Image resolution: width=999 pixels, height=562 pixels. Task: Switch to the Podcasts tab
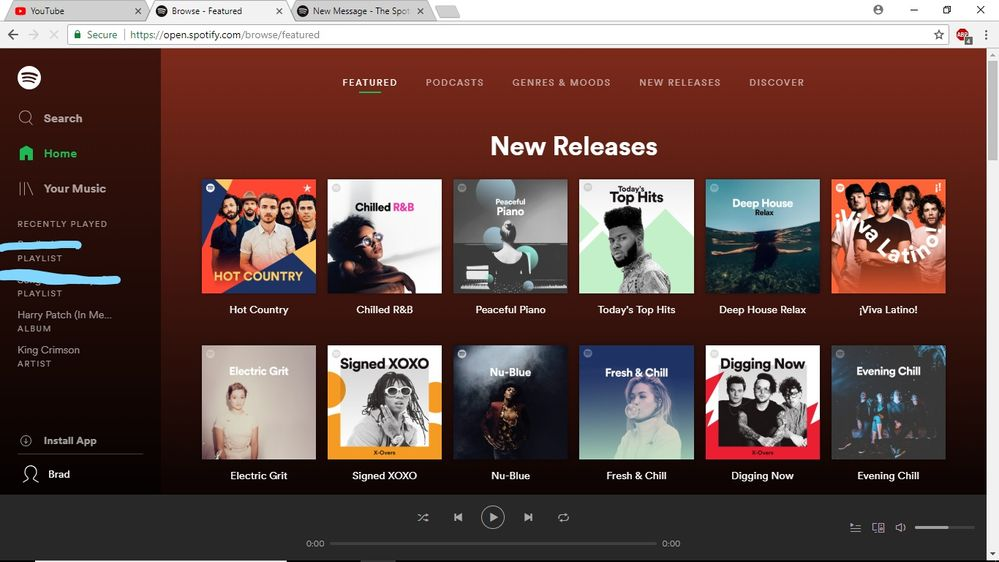(454, 82)
